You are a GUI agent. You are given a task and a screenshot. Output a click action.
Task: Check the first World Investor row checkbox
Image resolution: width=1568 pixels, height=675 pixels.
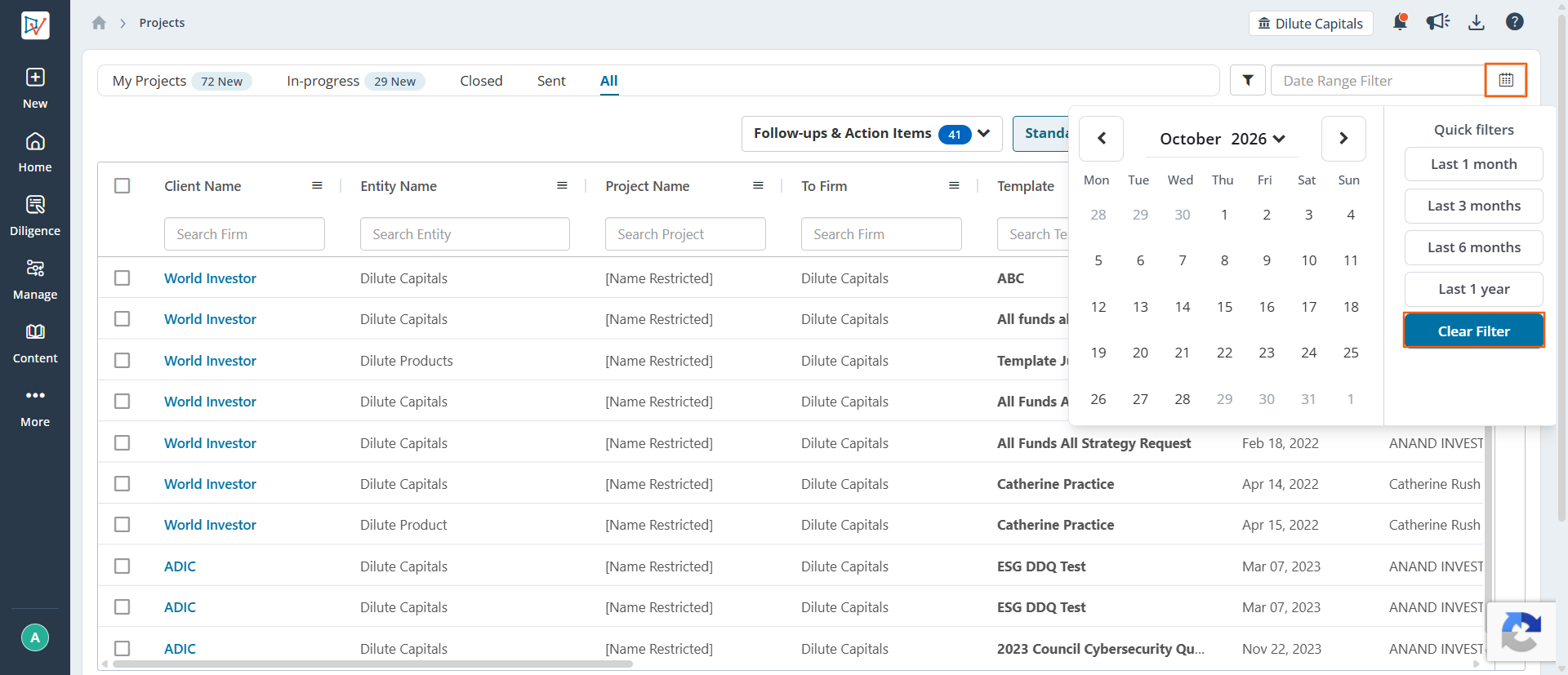(122, 278)
